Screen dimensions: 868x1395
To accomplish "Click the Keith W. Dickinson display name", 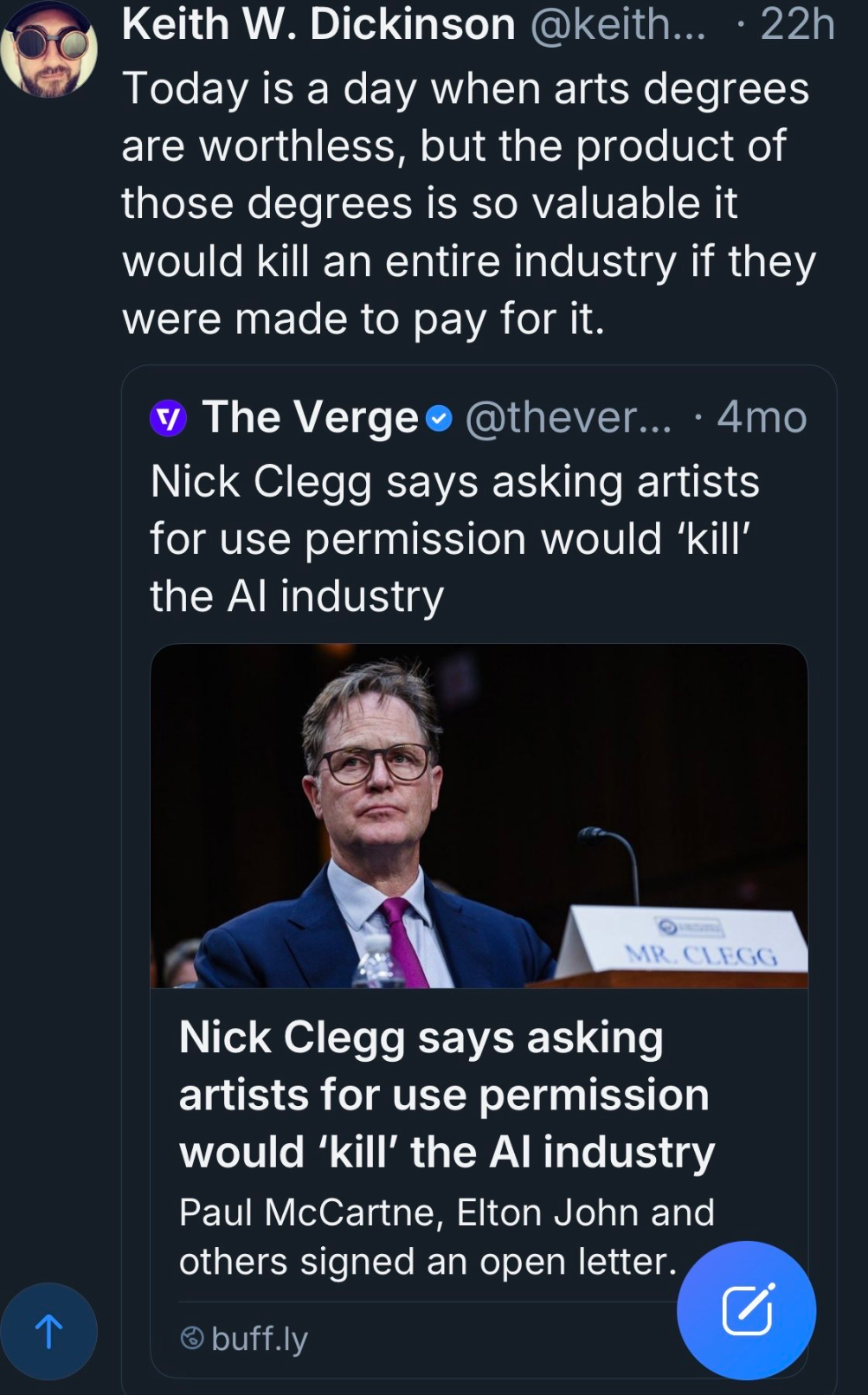I will [318, 24].
